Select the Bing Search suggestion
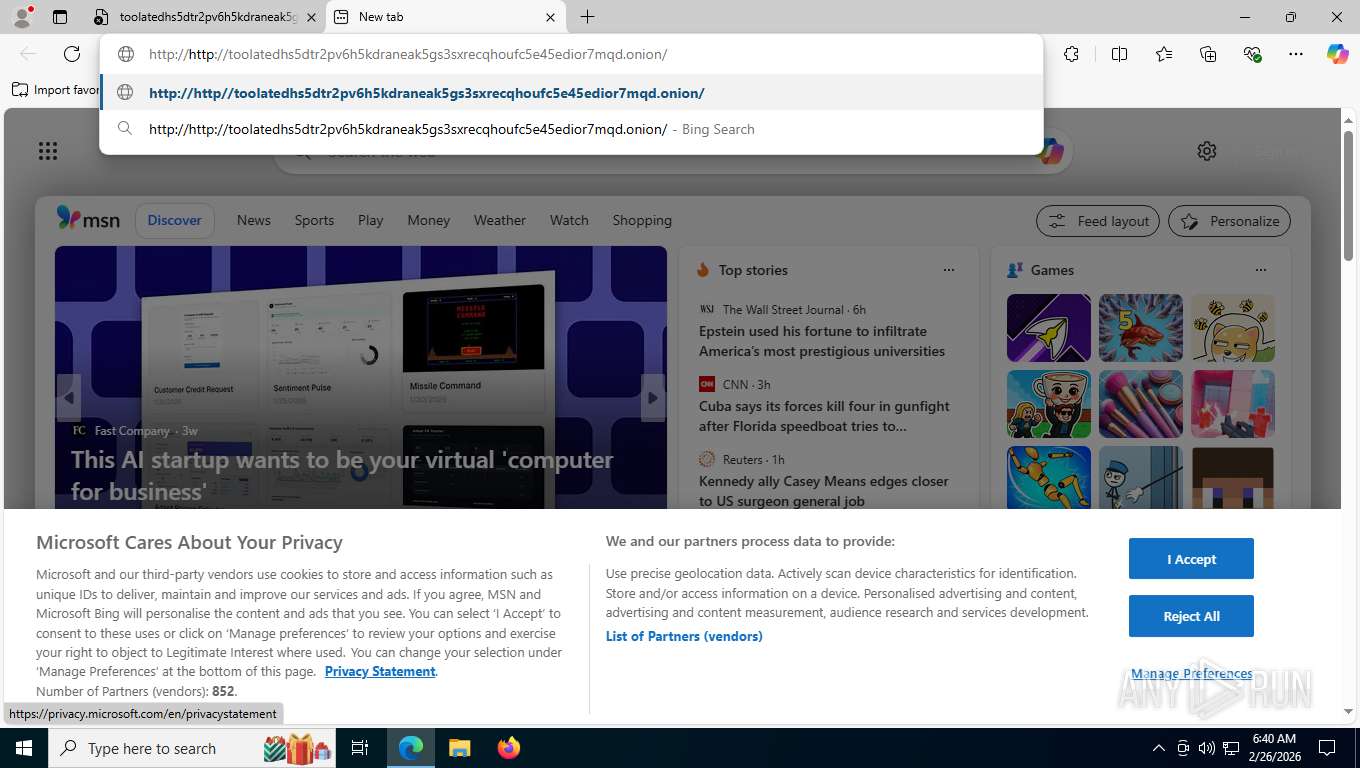The width and height of the screenshot is (1360, 768). [x=571, y=129]
